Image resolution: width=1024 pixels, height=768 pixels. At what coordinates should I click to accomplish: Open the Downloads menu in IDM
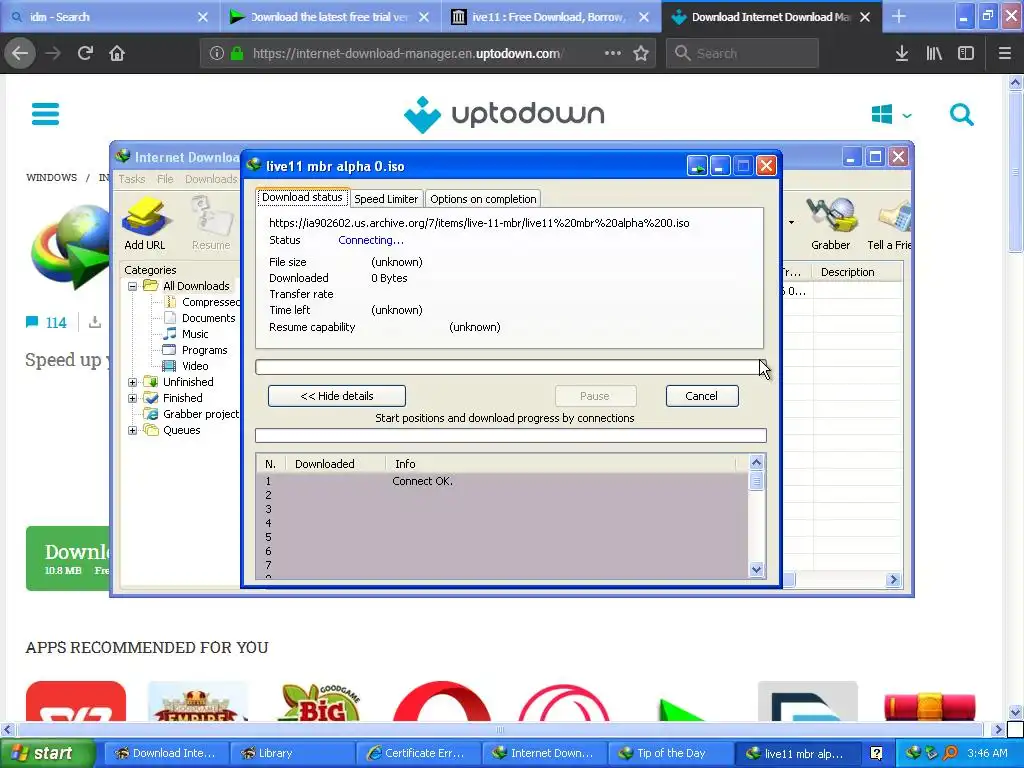click(x=210, y=179)
